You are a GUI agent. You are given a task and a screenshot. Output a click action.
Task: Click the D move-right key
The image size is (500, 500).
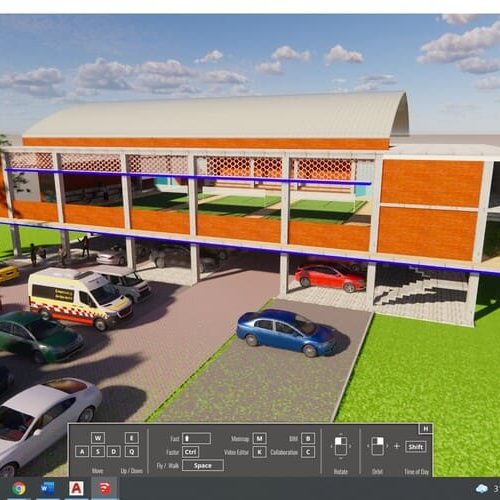click(114, 452)
